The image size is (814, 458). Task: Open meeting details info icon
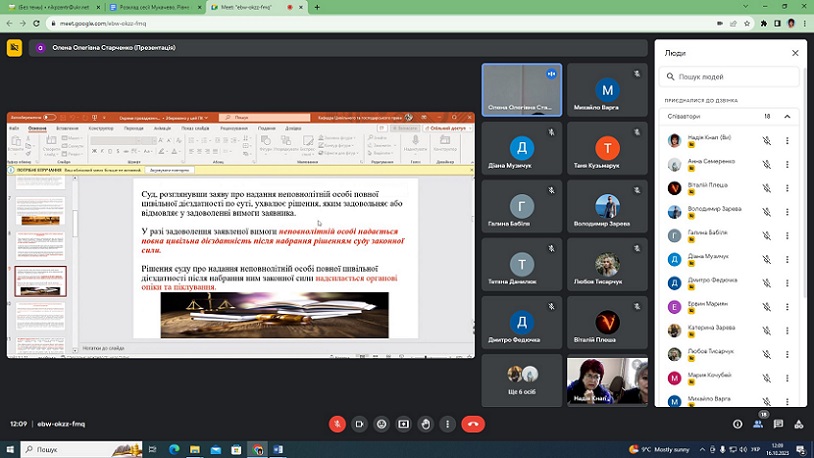(x=737, y=424)
